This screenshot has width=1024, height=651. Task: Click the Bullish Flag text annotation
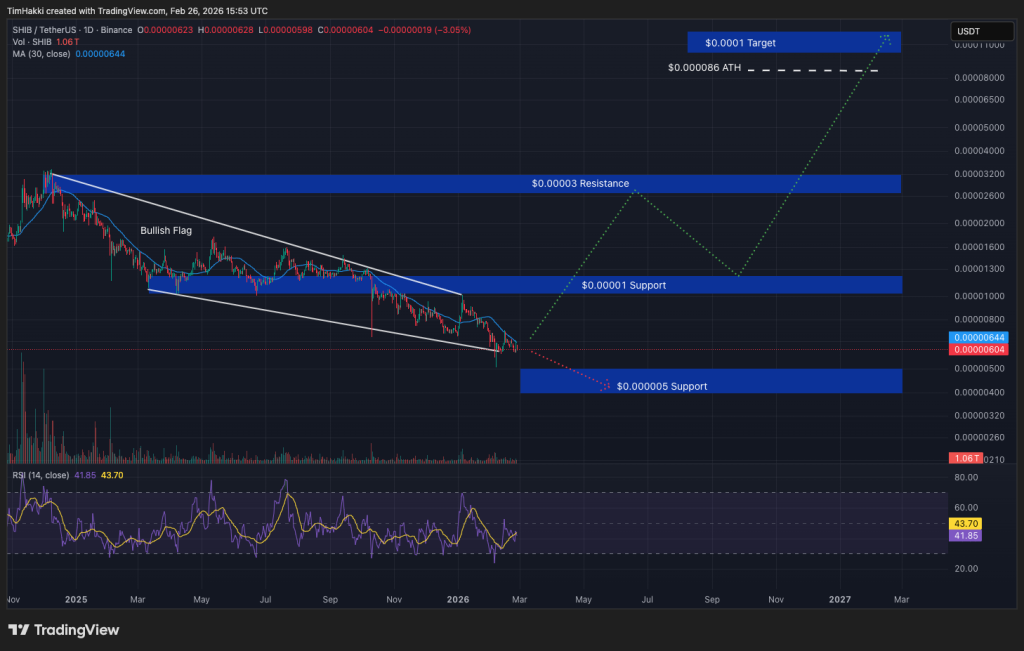(x=165, y=230)
